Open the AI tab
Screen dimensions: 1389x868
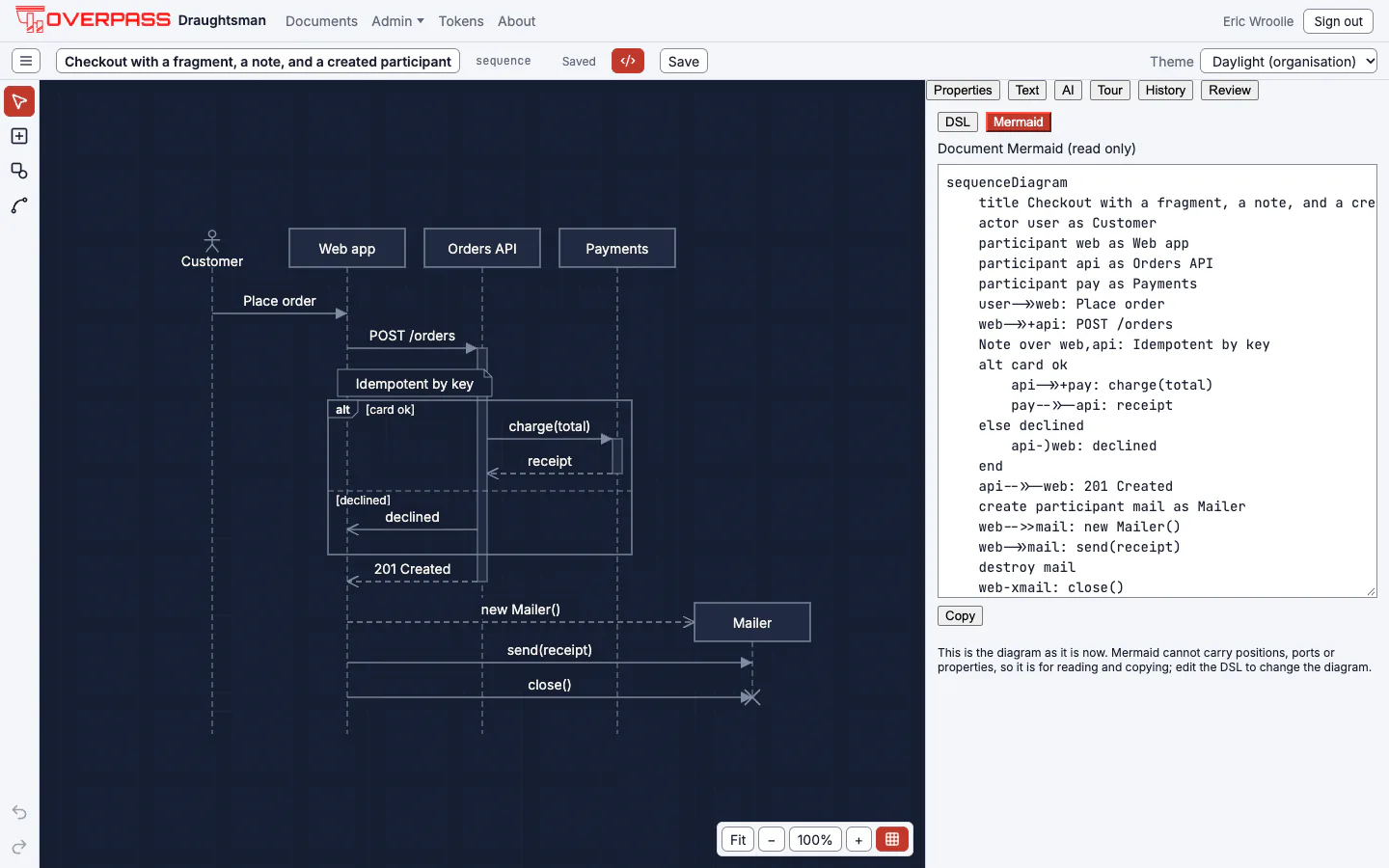[x=1068, y=90]
